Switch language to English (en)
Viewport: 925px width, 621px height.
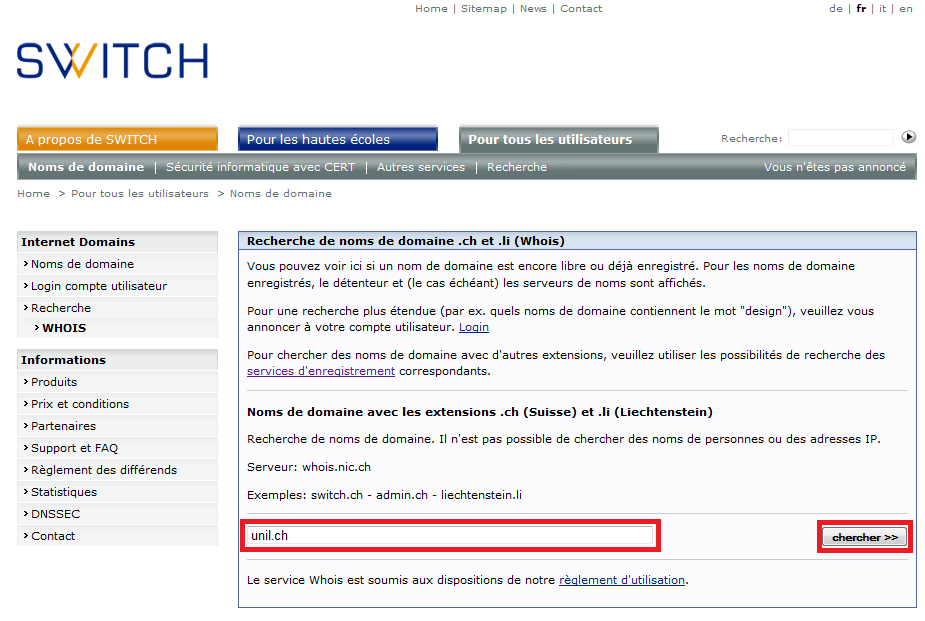pos(906,9)
